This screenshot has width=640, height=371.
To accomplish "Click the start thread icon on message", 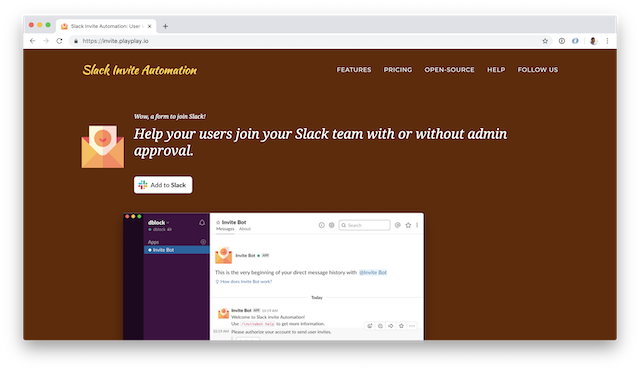I will pos(380,326).
